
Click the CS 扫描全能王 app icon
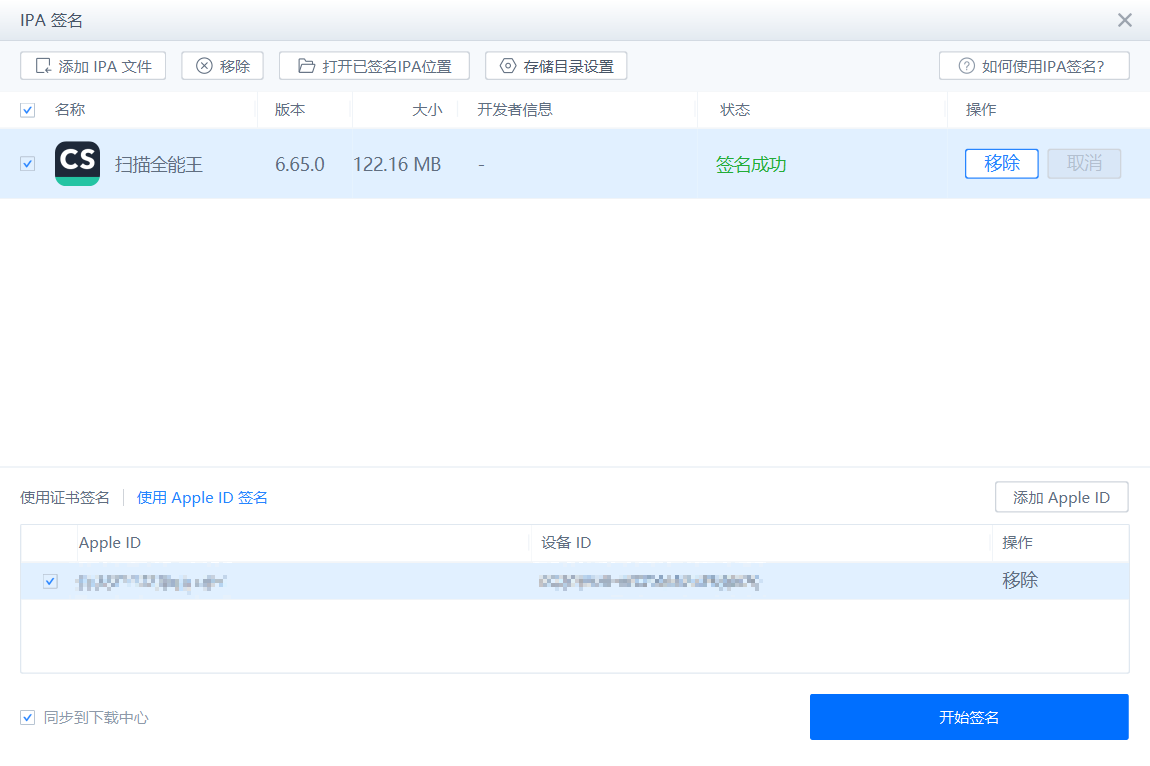(78, 164)
